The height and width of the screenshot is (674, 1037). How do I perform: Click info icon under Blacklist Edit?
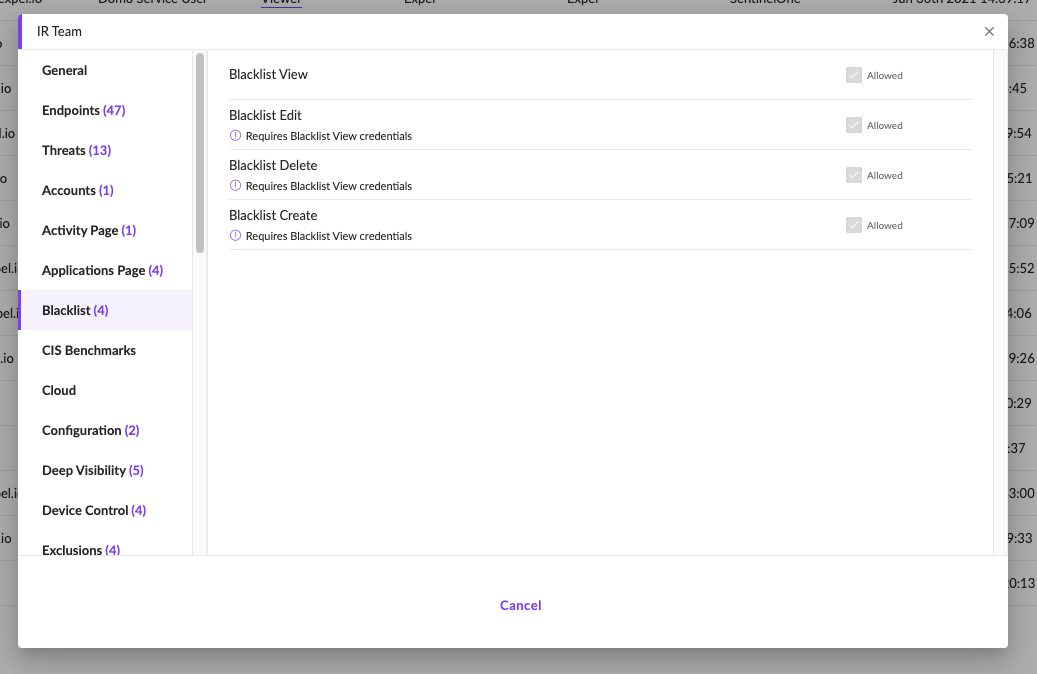[x=235, y=136]
